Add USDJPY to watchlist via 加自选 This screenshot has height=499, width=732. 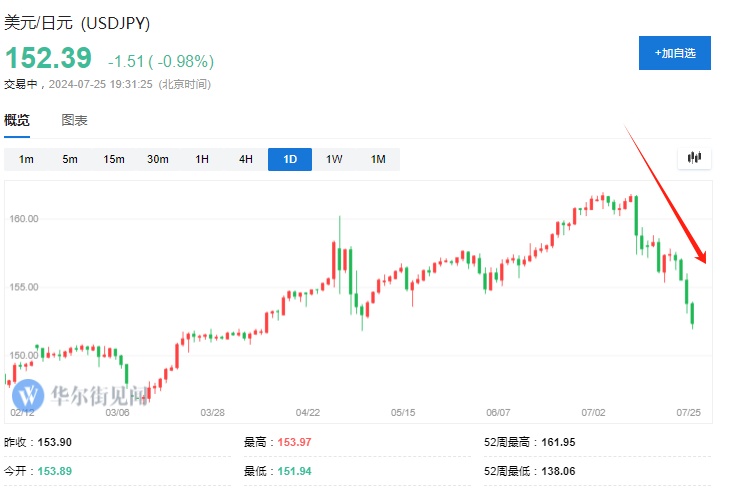pyautogui.click(x=675, y=52)
